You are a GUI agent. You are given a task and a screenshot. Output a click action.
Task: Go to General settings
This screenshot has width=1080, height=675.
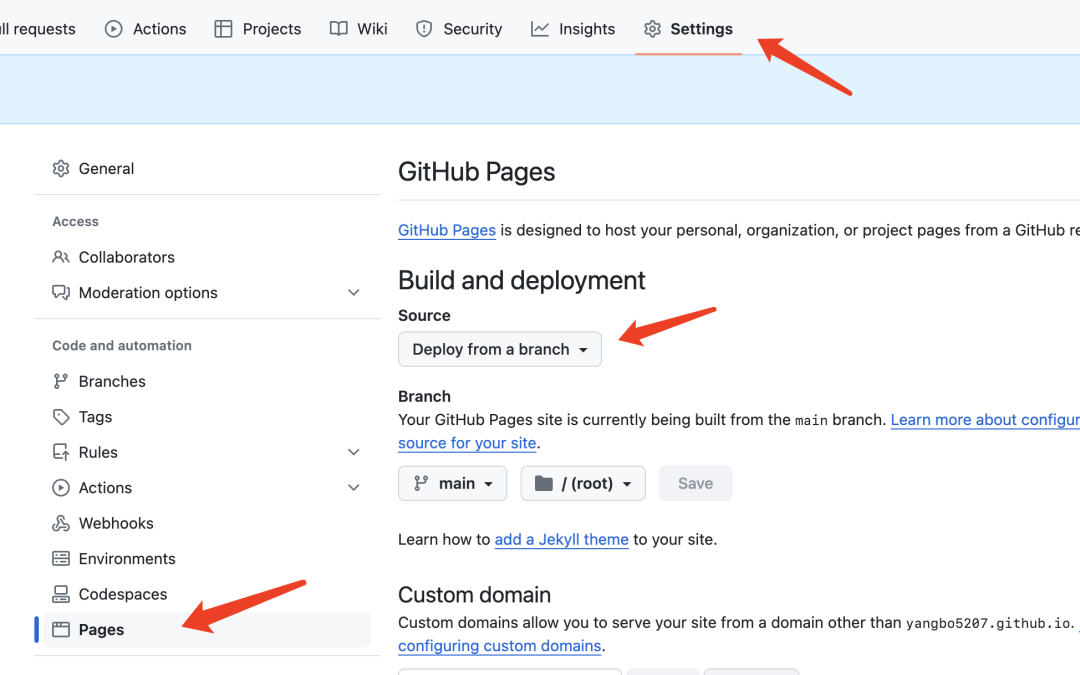207,169
